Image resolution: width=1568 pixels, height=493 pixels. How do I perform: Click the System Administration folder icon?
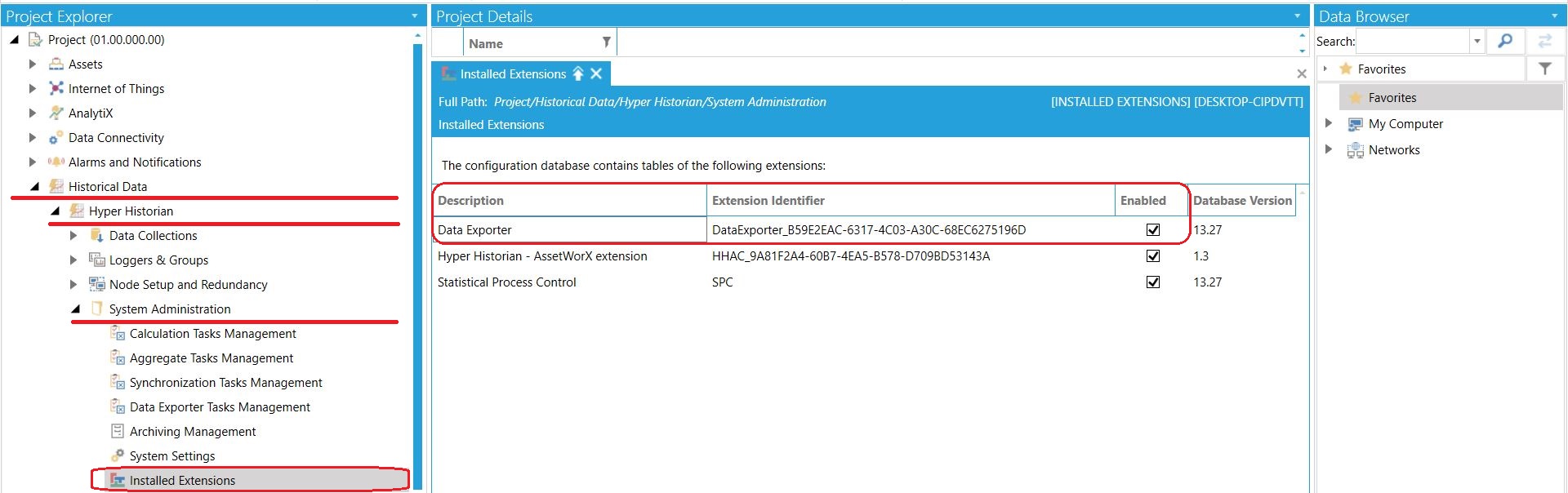96,309
